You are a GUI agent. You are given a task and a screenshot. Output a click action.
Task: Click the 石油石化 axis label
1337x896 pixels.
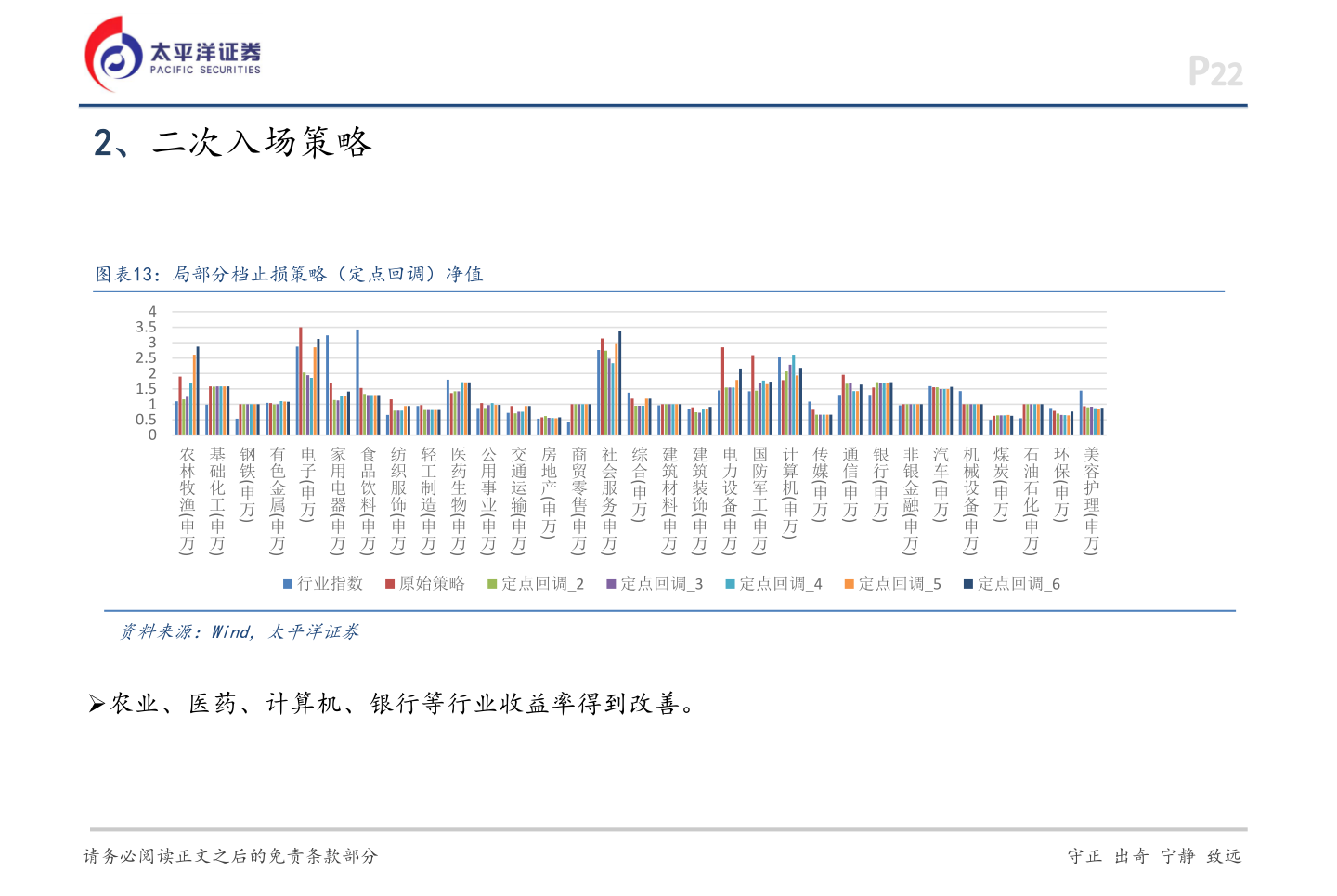pos(1032,500)
